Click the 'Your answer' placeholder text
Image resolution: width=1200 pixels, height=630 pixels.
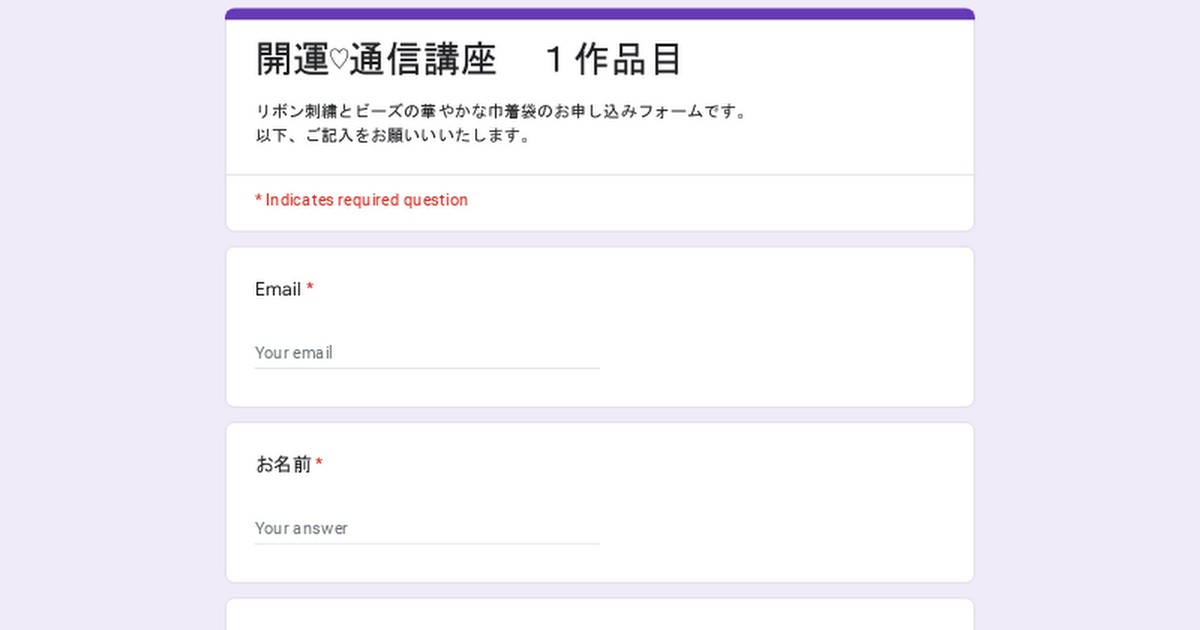point(301,528)
